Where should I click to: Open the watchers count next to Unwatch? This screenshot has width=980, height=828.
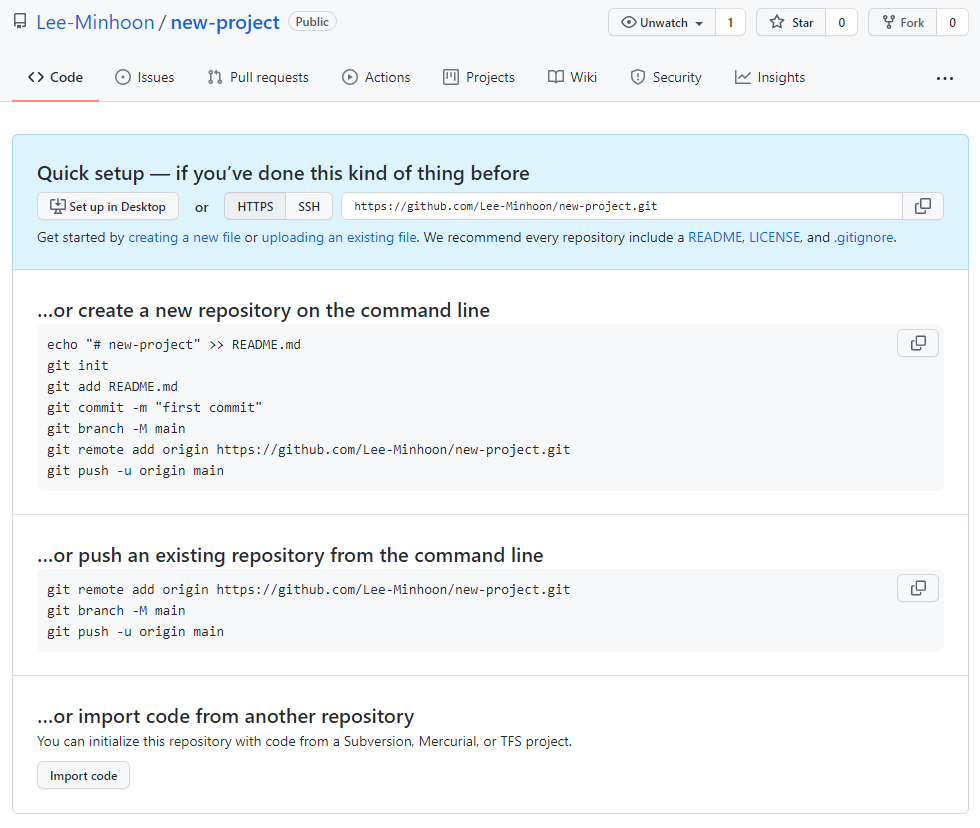pos(730,22)
